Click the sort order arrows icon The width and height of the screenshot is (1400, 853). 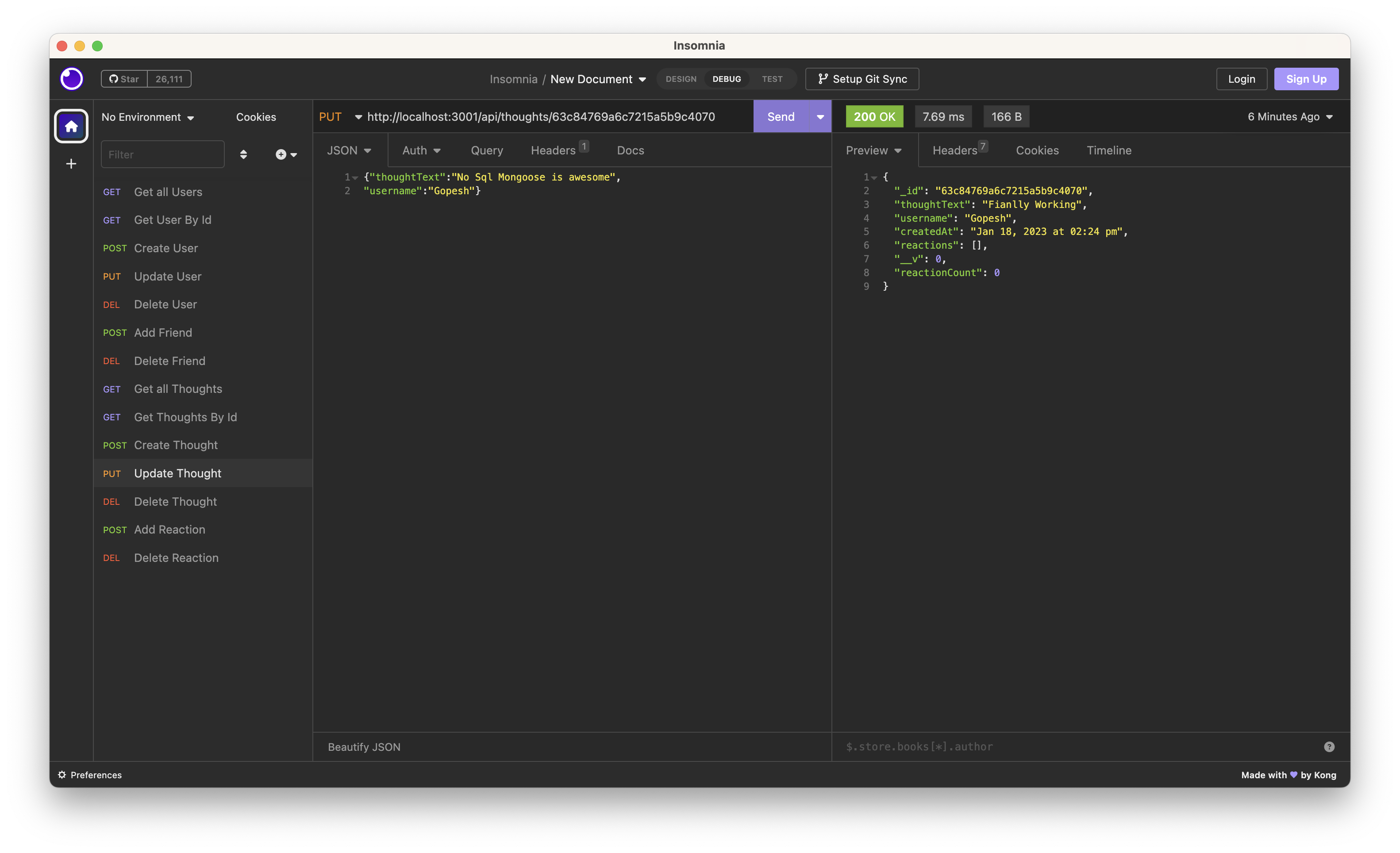point(243,154)
